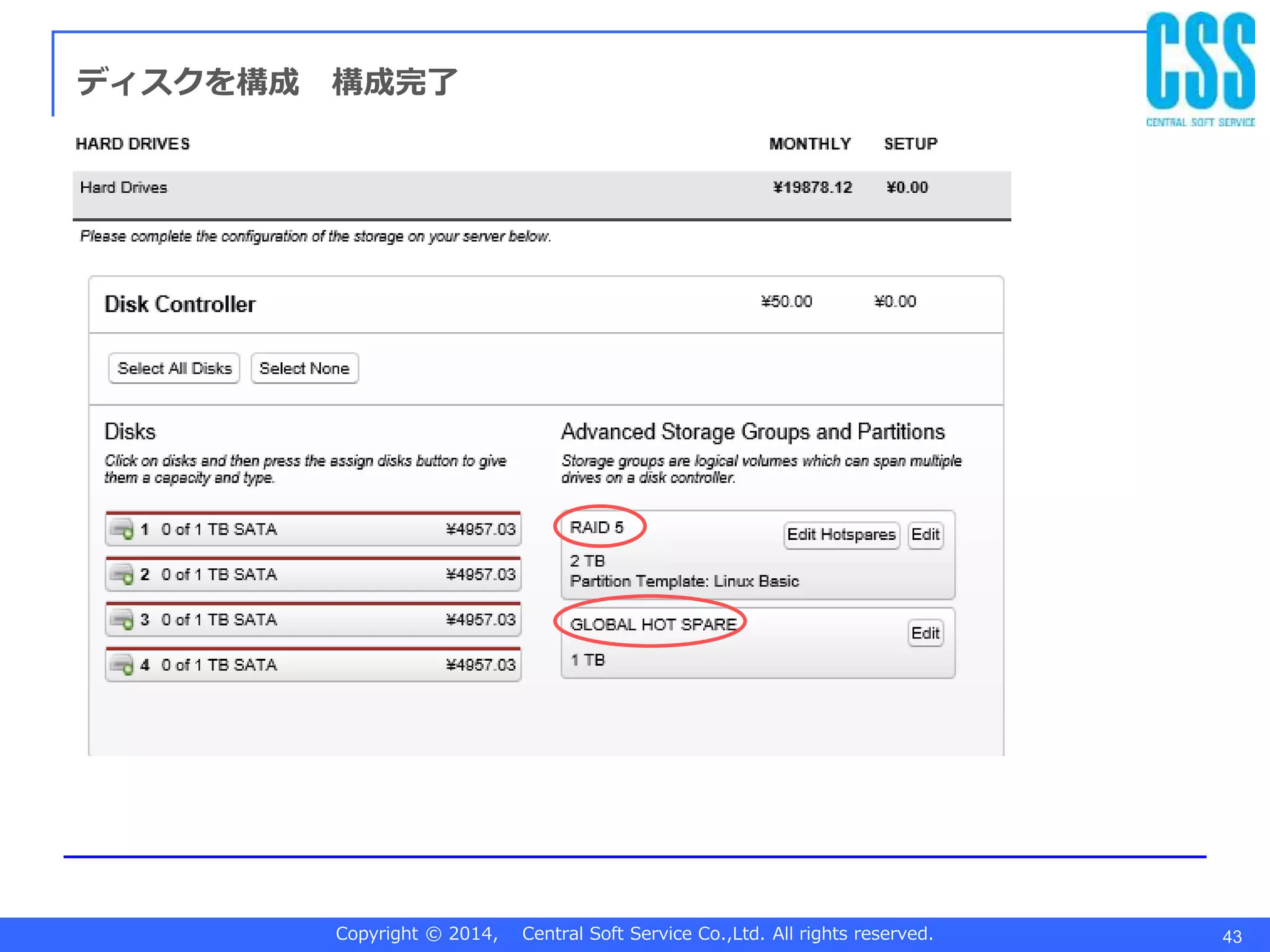The image size is (1270, 952).
Task: Click the GLOBAL HOT SPARE label
Action: (x=653, y=624)
